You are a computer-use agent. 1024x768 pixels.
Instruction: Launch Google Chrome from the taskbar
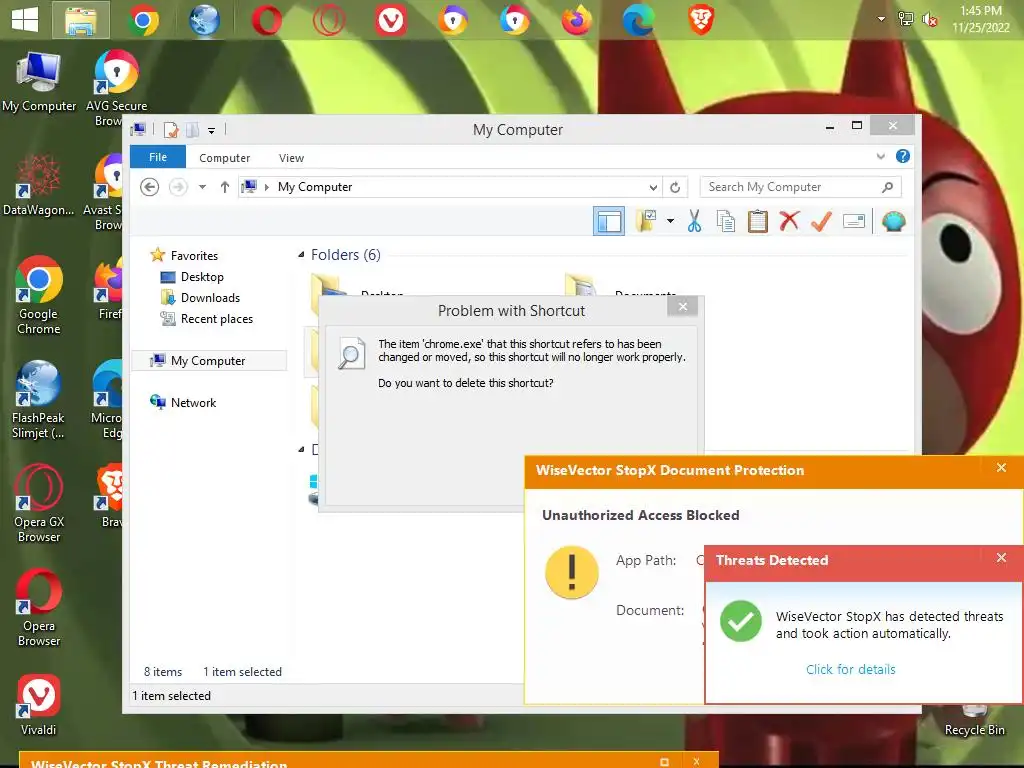(x=143, y=20)
